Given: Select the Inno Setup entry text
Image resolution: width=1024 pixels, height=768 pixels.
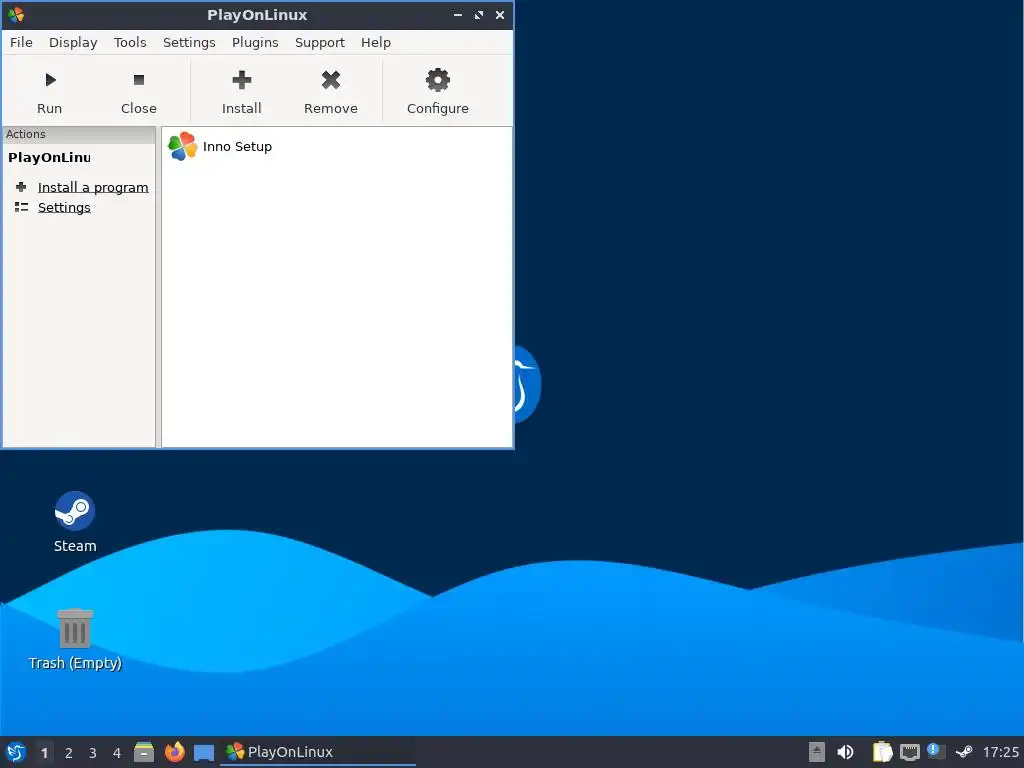Looking at the screenshot, I should tap(237, 146).
